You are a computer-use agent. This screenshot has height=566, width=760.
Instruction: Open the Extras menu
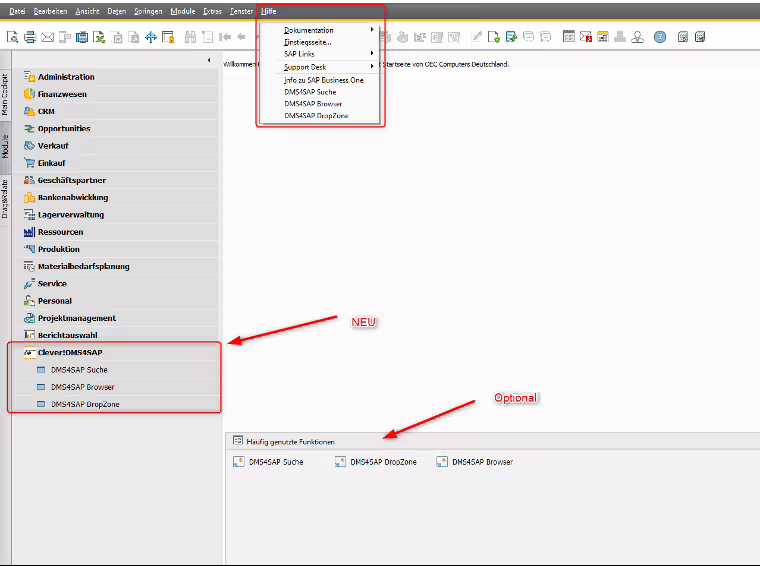click(x=212, y=9)
